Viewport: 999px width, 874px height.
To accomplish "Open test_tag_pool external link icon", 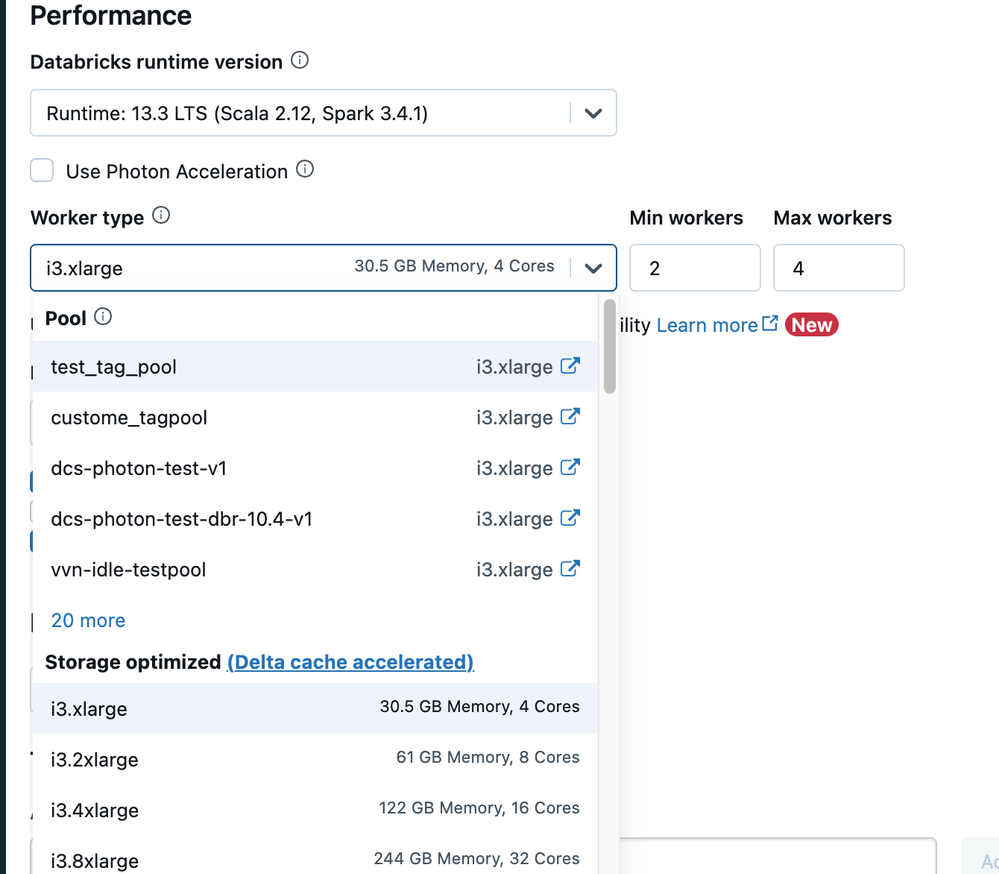I will (x=570, y=366).
